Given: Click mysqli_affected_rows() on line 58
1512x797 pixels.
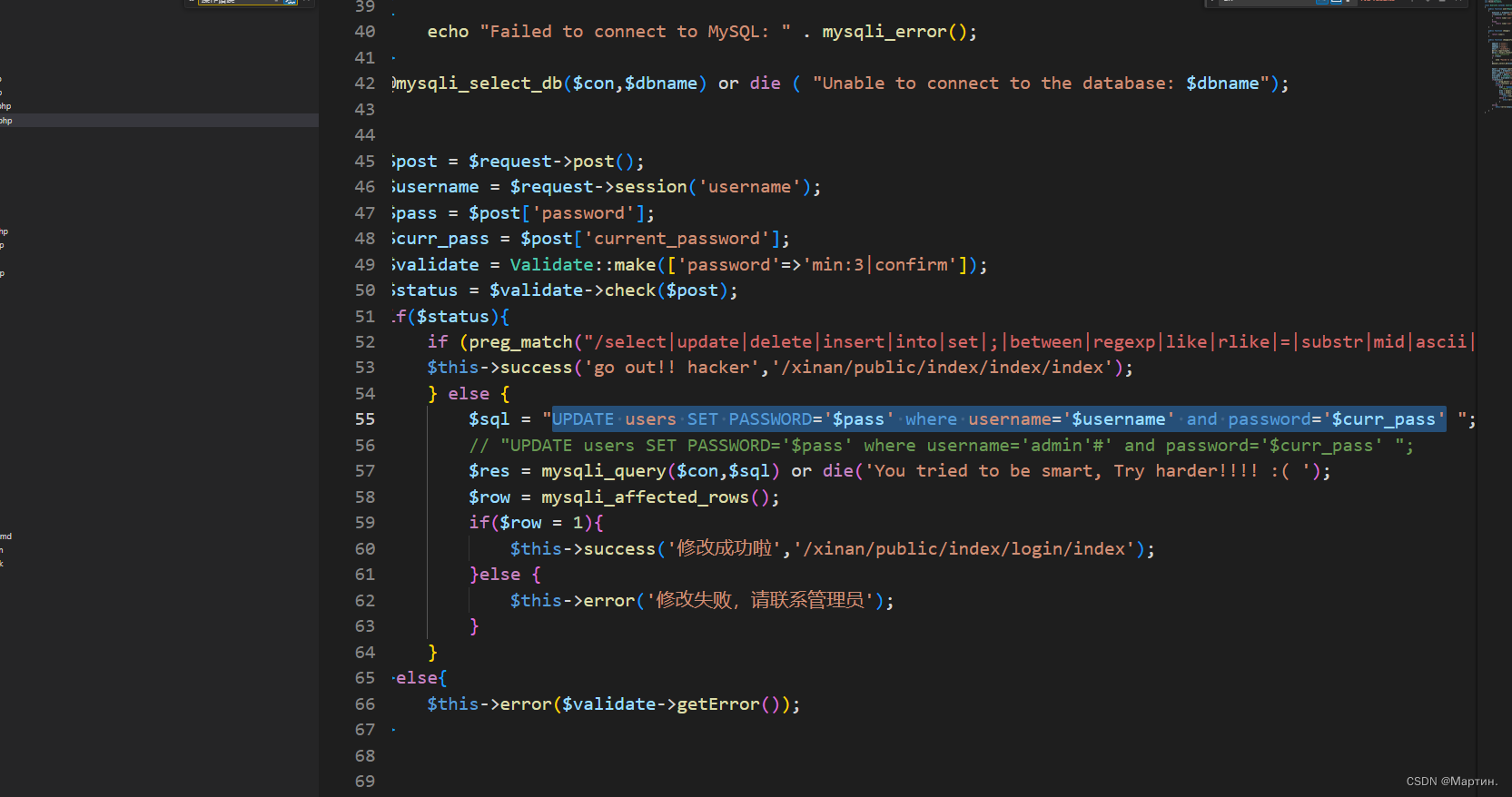Looking at the screenshot, I should click(655, 497).
